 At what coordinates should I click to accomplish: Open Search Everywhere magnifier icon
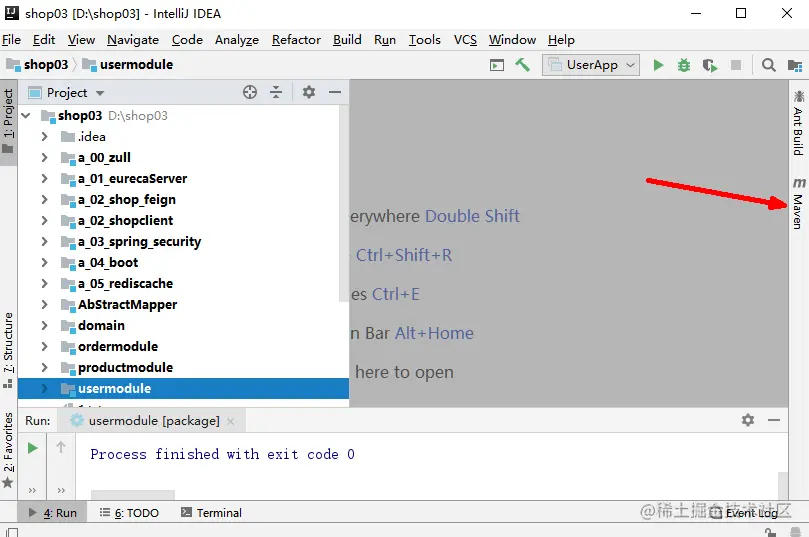pyautogui.click(x=768, y=65)
